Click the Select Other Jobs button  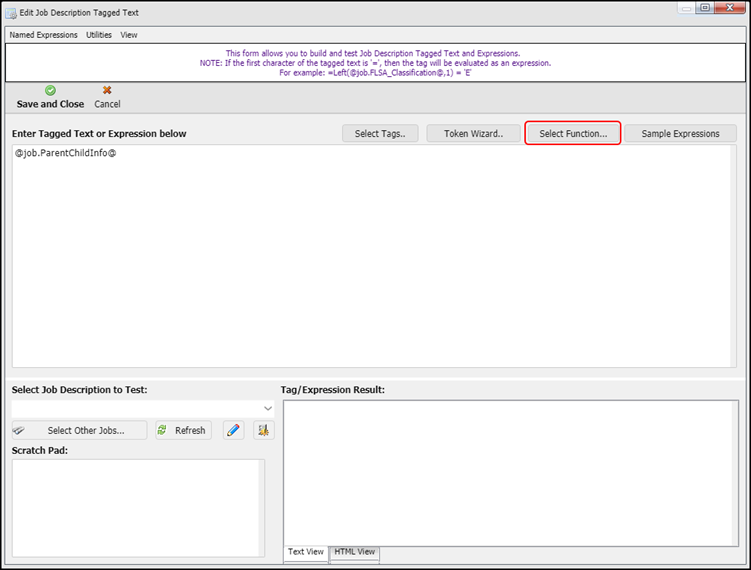(x=79, y=430)
